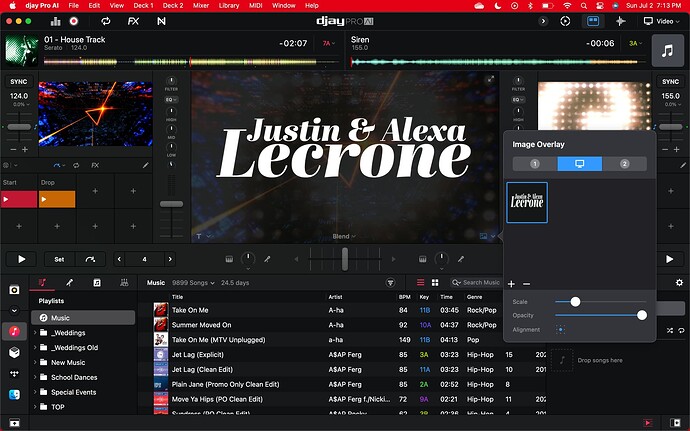Adjust the overlay Opacity slider

(x=642, y=315)
